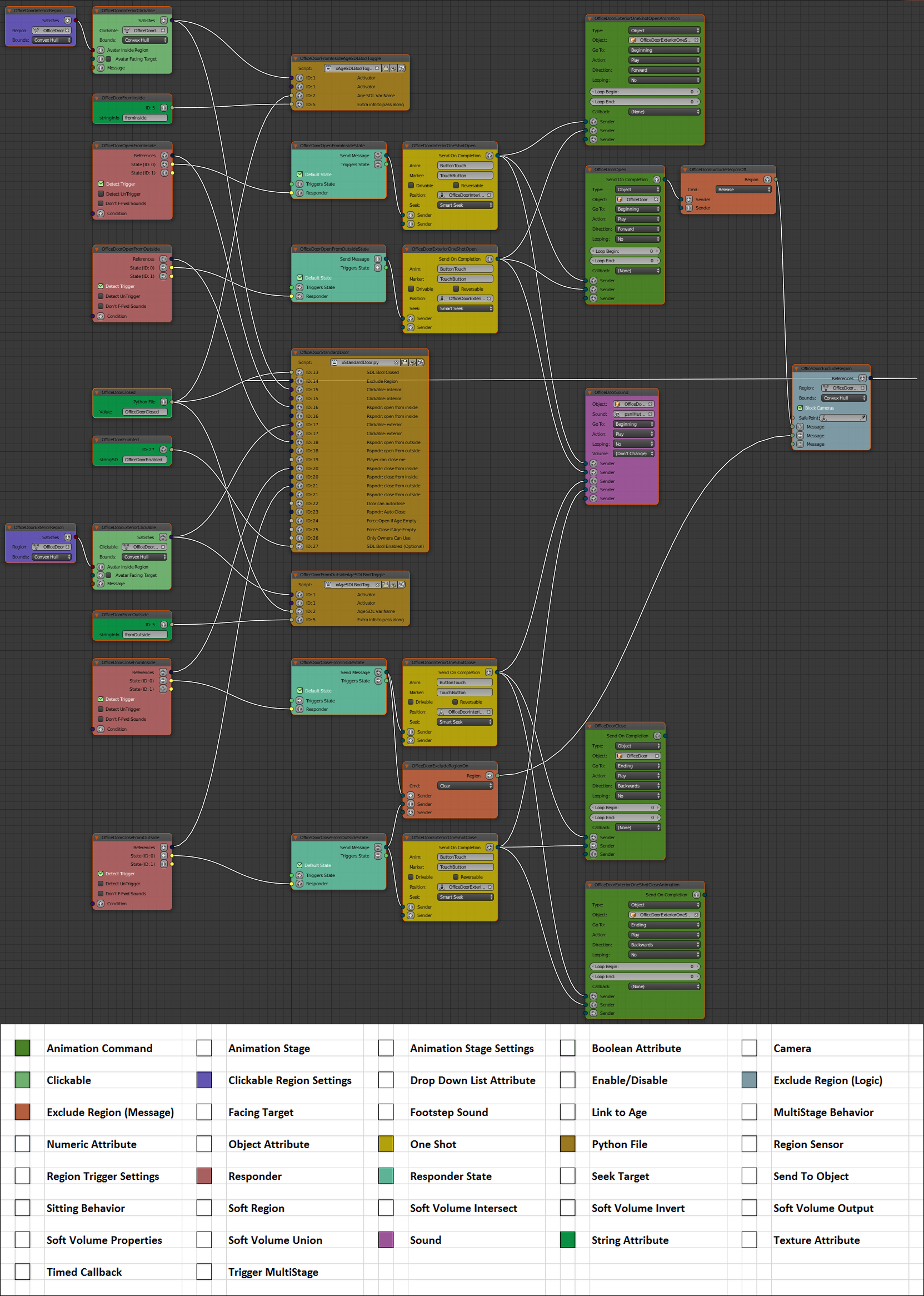Image resolution: width=924 pixels, height=1296 pixels.
Task: Select OfficeDoorFromOutsideAgeSDLBoolToggle node header
Action: coord(351,575)
